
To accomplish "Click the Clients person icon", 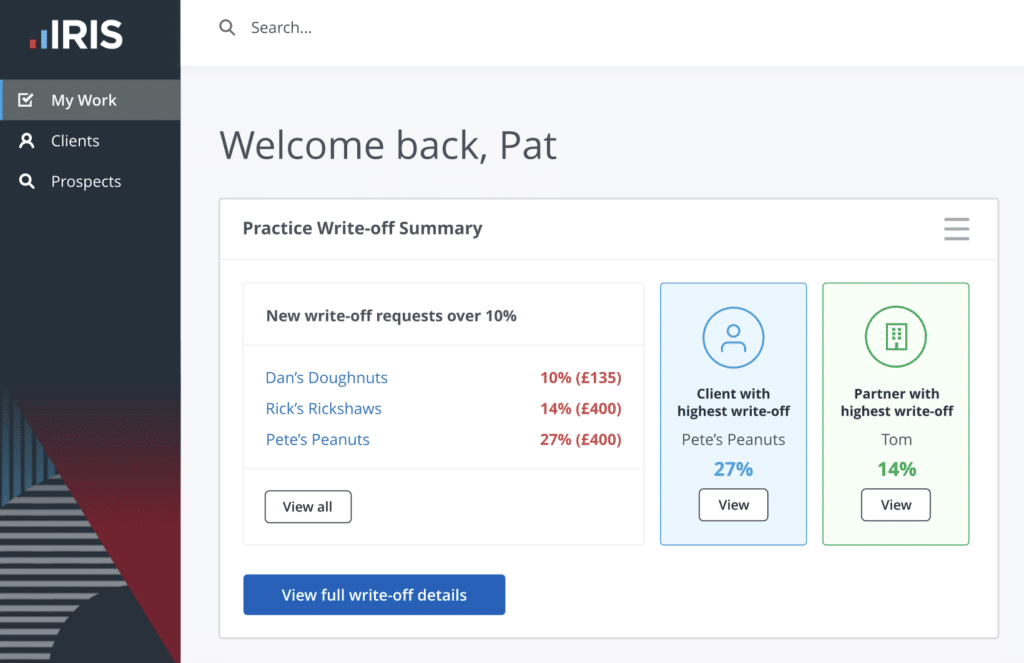I will click(x=27, y=141).
